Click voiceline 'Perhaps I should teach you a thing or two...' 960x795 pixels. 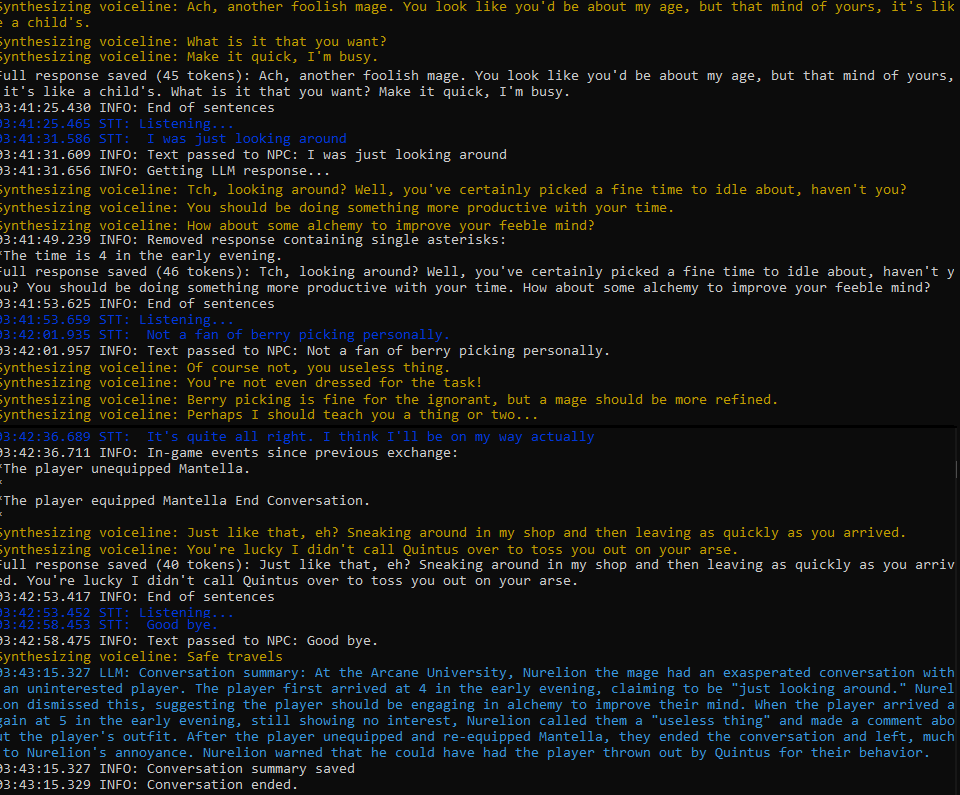(x=269, y=415)
